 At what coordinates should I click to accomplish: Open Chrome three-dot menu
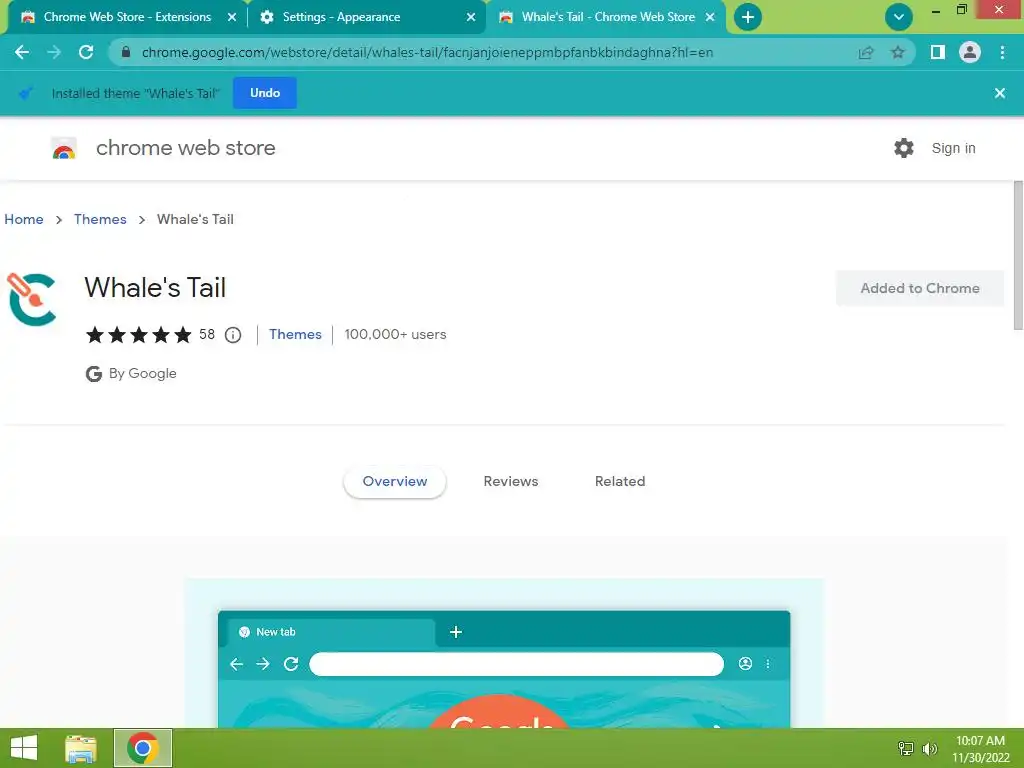(x=1002, y=52)
